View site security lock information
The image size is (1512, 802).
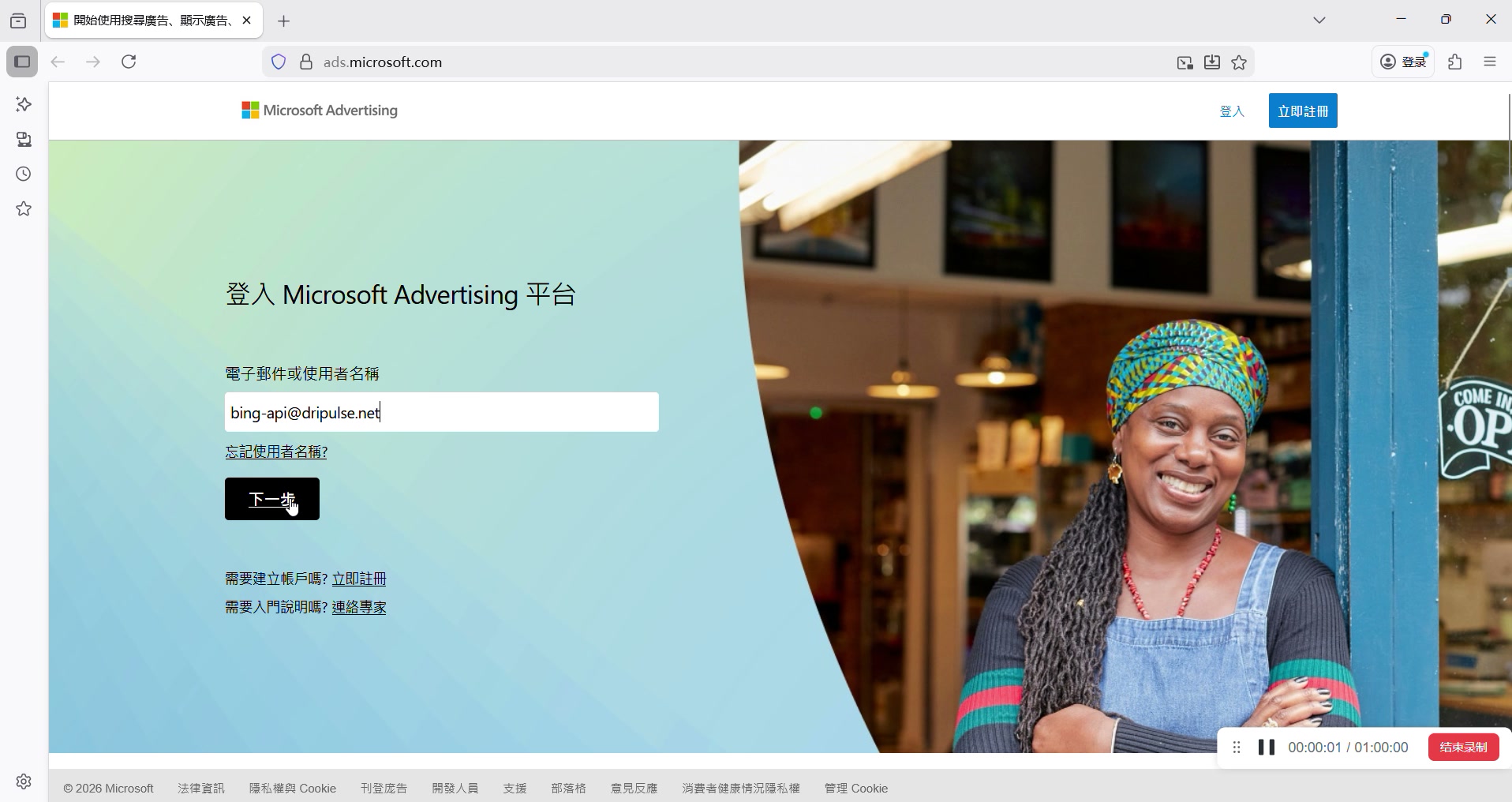(x=306, y=62)
